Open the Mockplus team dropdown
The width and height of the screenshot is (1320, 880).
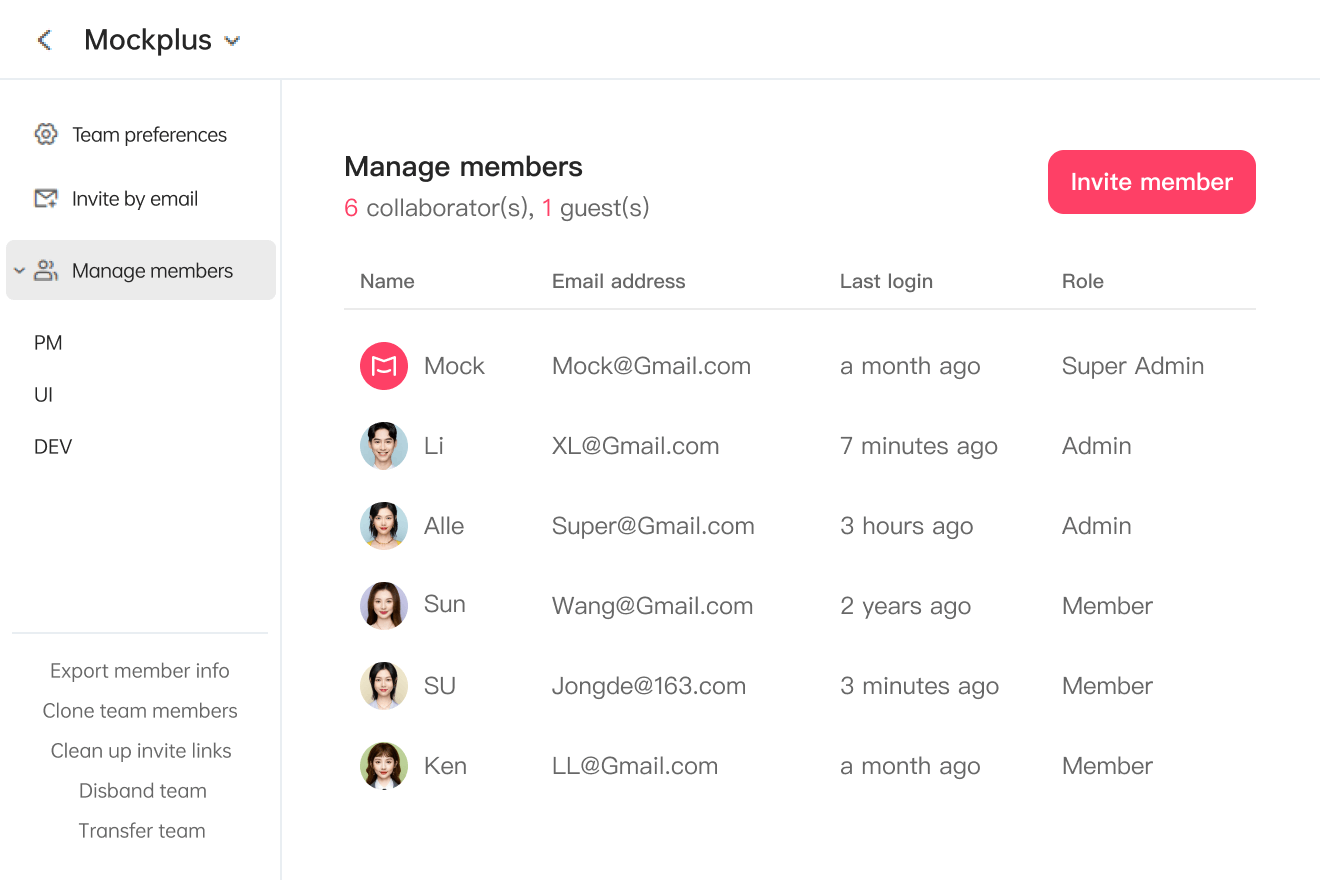(232, 41)
